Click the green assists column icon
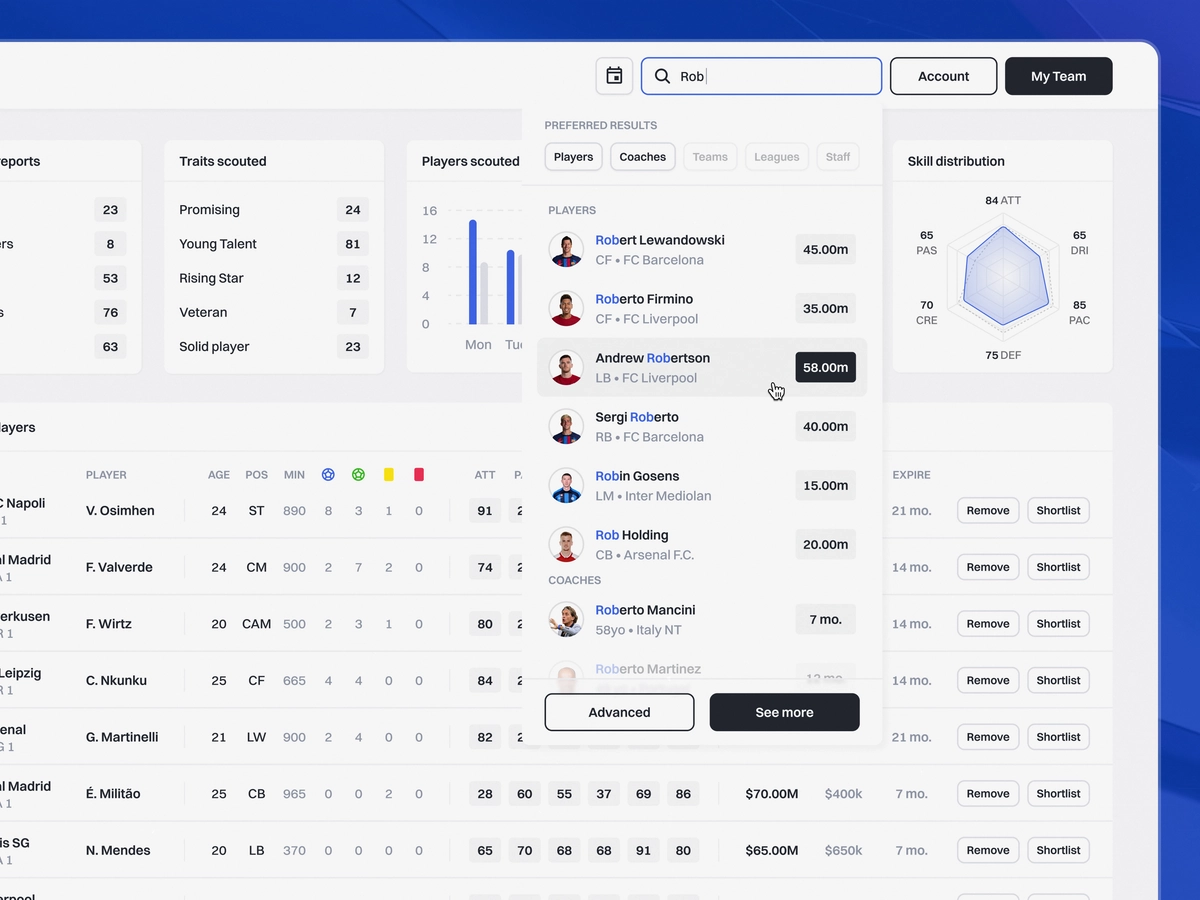The width and height of the screenshot is (1200, 900). [x=358, y=475]
